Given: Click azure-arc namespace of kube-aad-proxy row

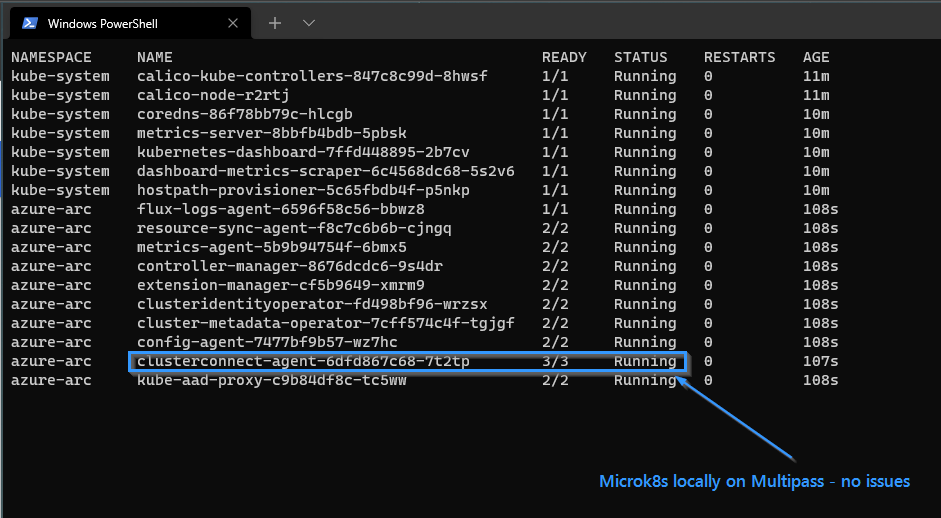Looking at the screenshot, I should pyautogui.click(x=51, y=381).
